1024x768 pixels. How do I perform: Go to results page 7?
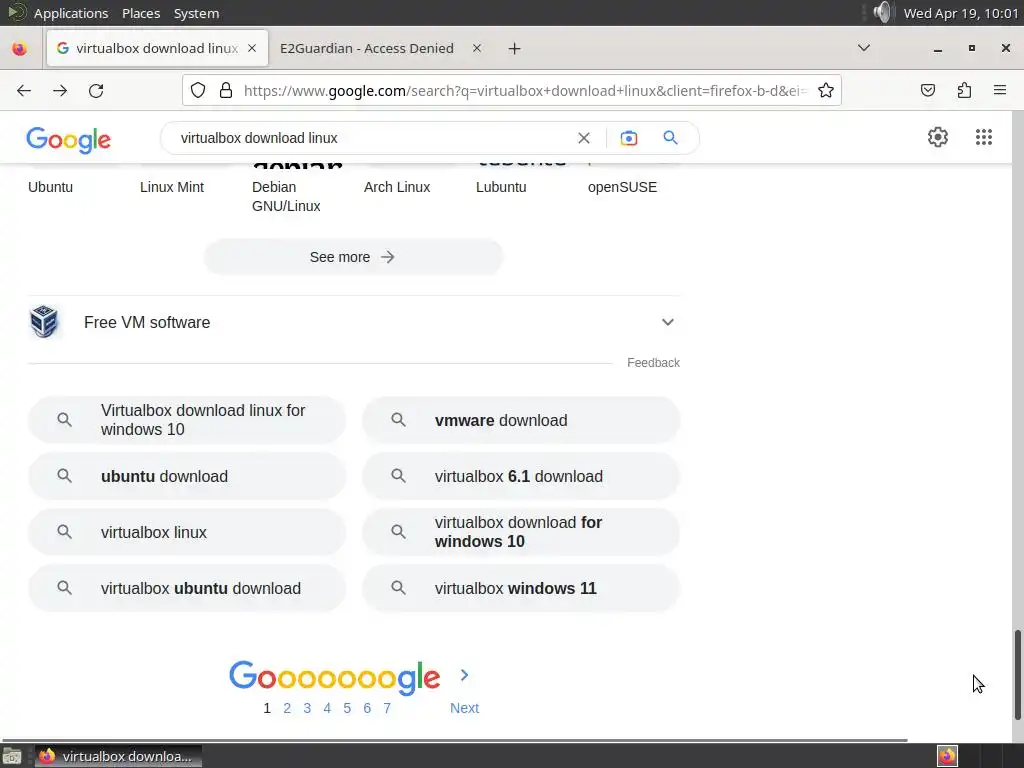pos(387,708)
